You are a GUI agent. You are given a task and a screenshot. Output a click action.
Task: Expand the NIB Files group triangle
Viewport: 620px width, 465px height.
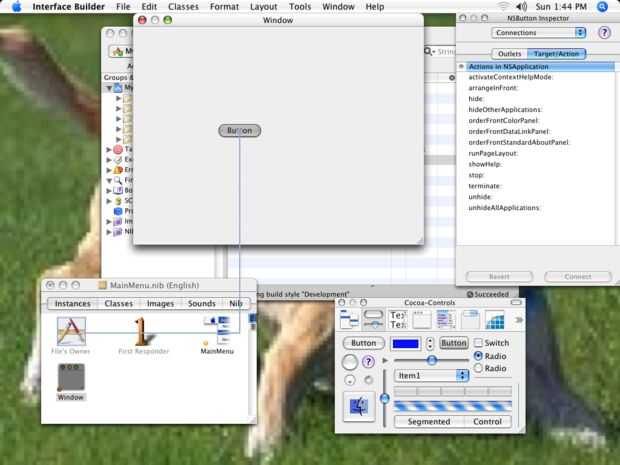(109, 232)
